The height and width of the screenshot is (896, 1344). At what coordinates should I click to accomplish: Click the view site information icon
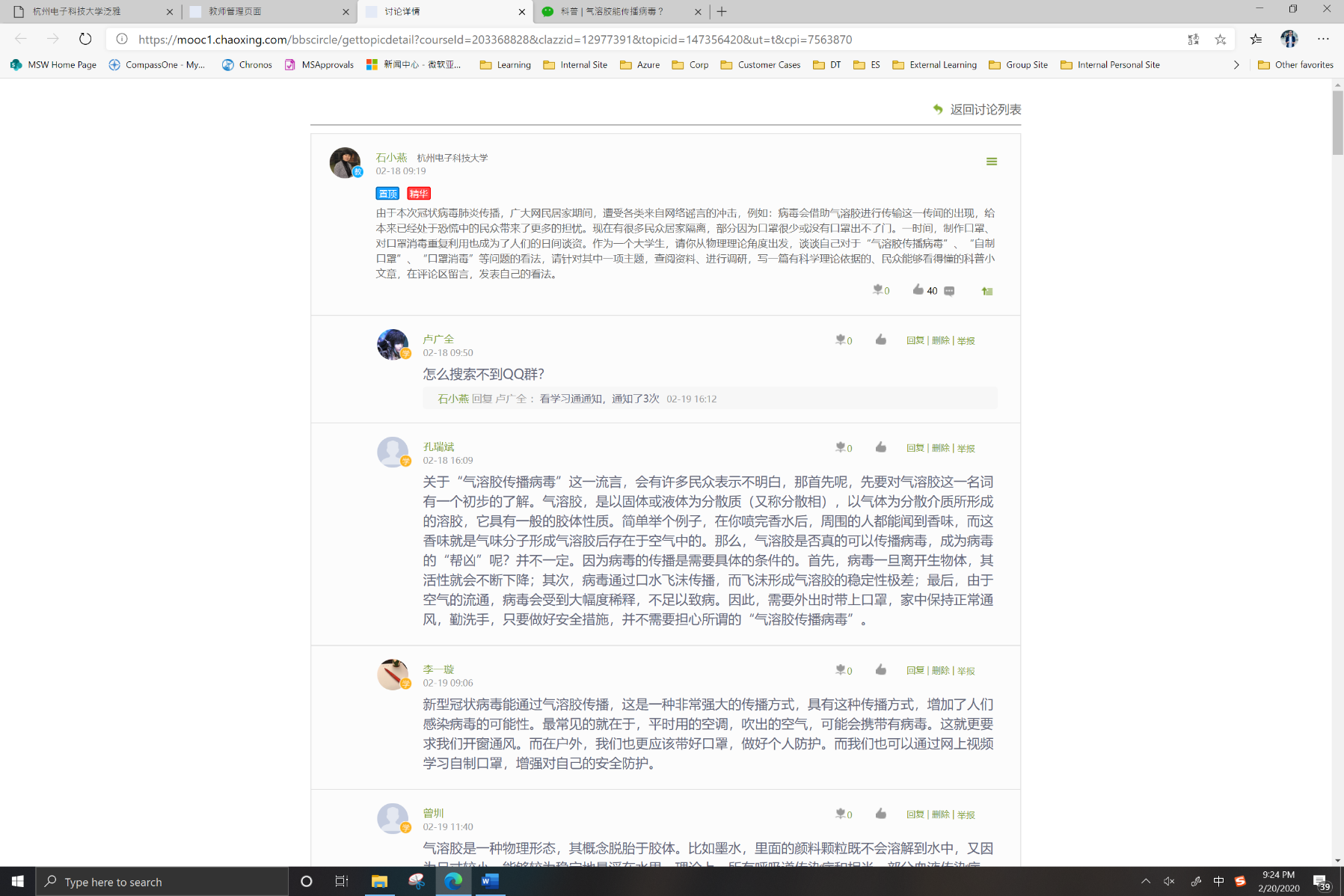point(122,40)
